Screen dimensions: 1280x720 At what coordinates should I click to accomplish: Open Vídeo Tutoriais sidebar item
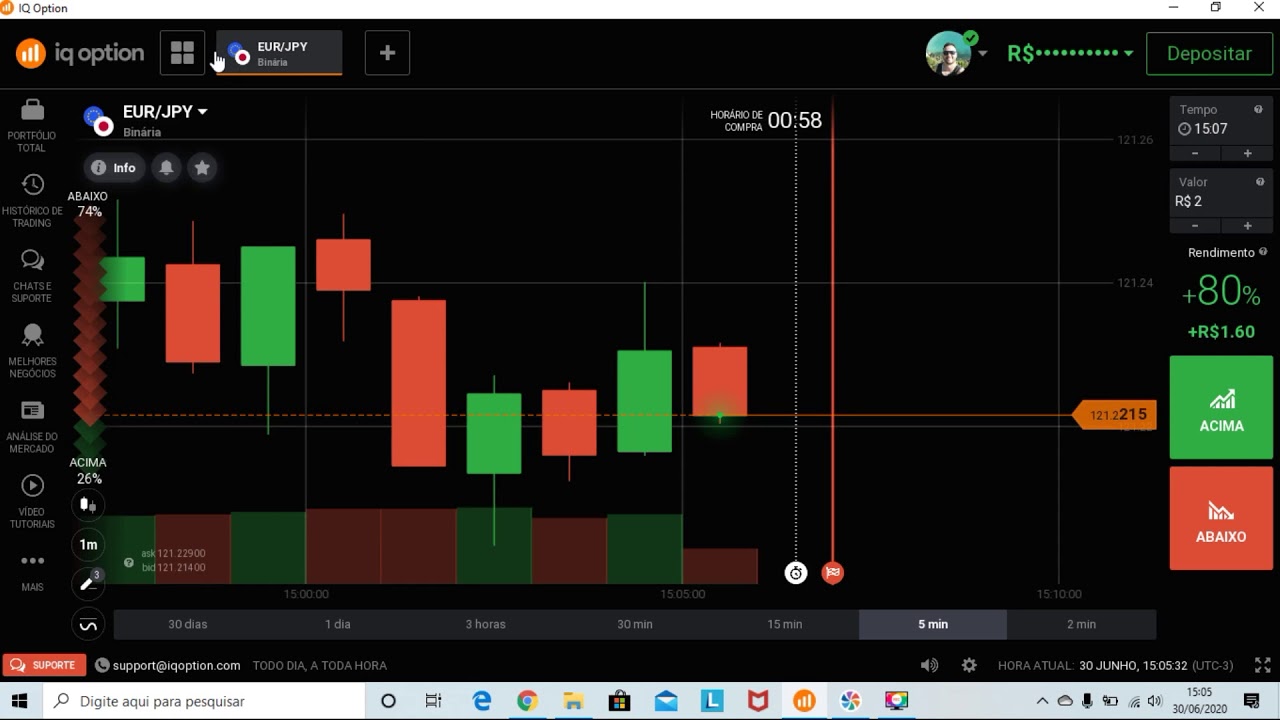pyautogui.click(x=32, y=502)
